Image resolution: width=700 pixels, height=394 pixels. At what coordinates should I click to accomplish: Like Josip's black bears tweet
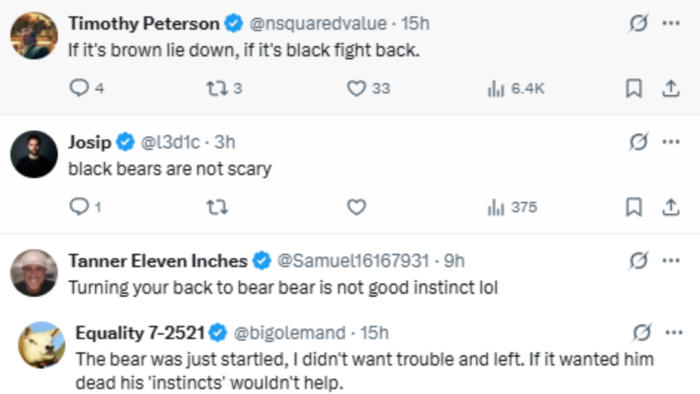[356, 207]
